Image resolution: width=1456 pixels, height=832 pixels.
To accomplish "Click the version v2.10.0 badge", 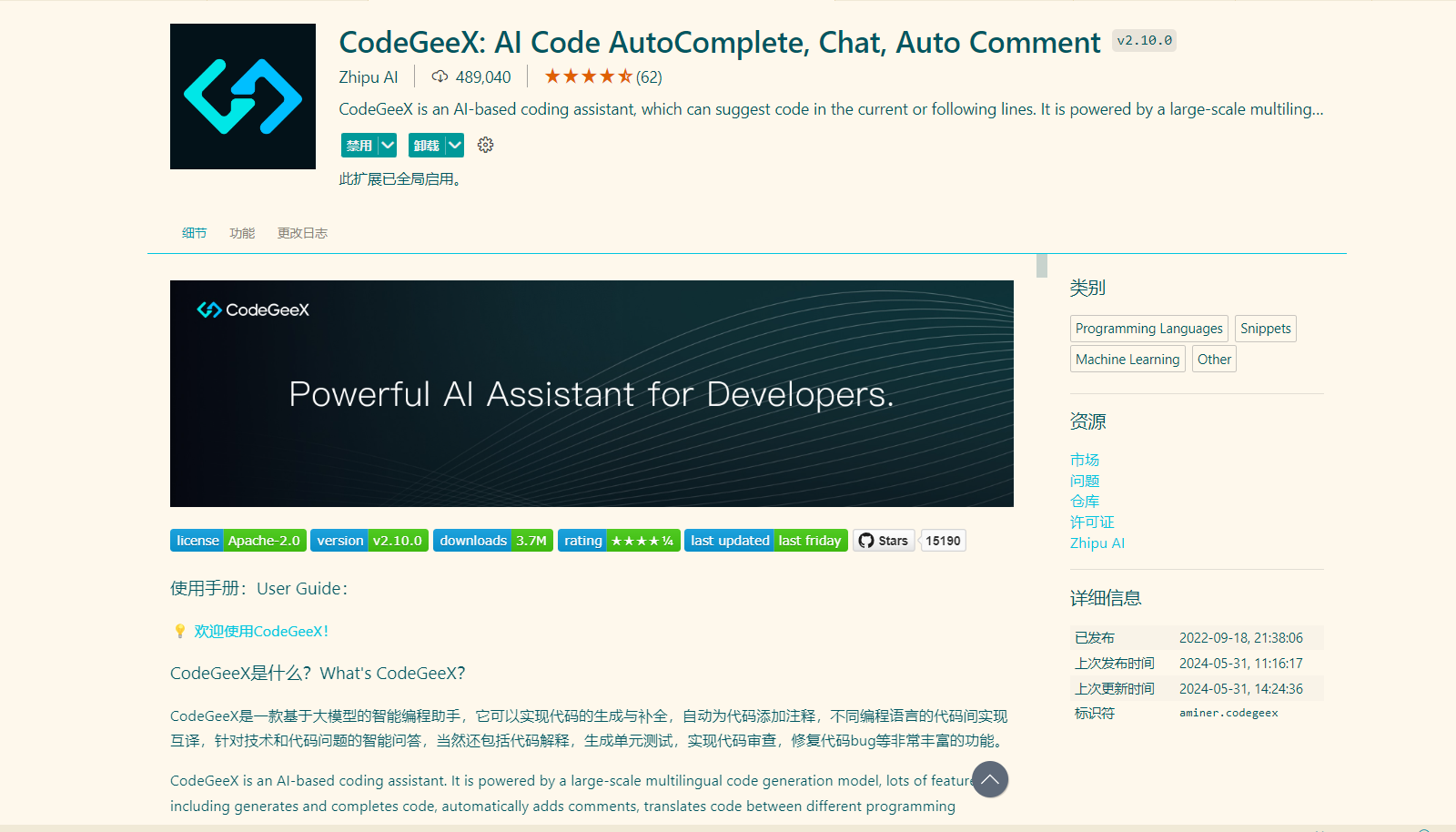I will tap(369, 541).
